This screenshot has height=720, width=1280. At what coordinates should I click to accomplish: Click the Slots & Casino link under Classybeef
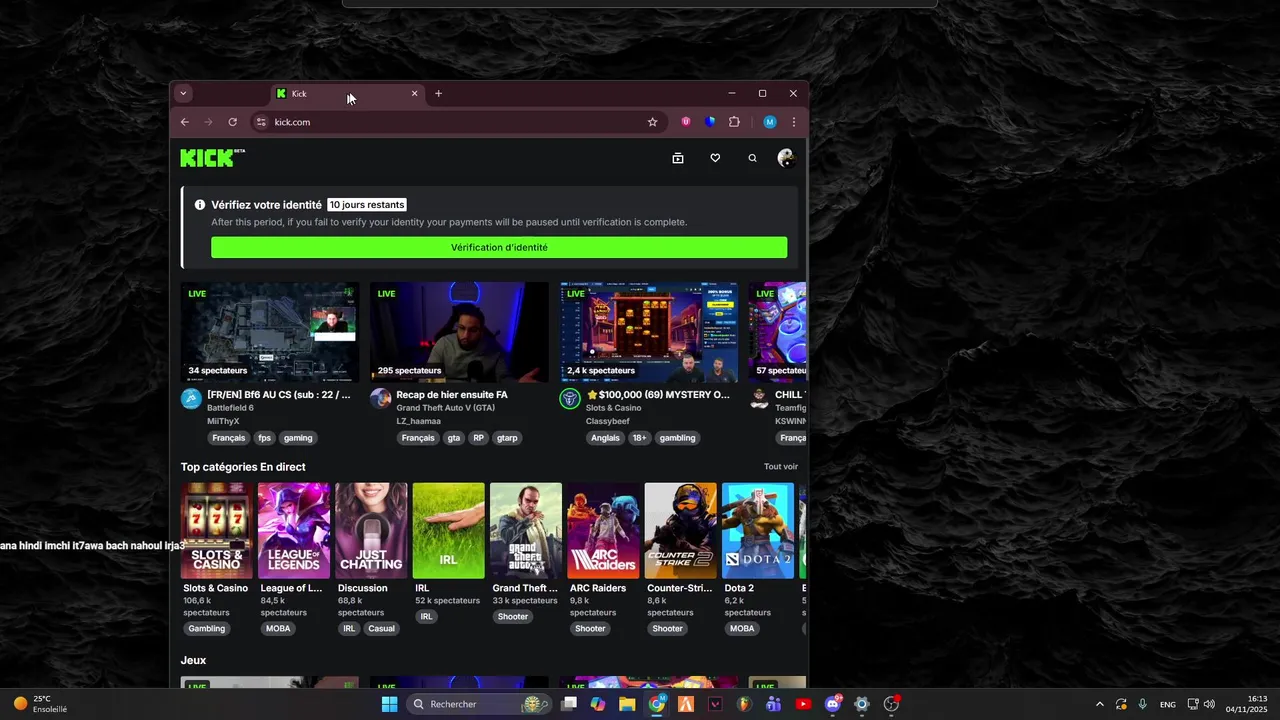click(x=613, y=408)
